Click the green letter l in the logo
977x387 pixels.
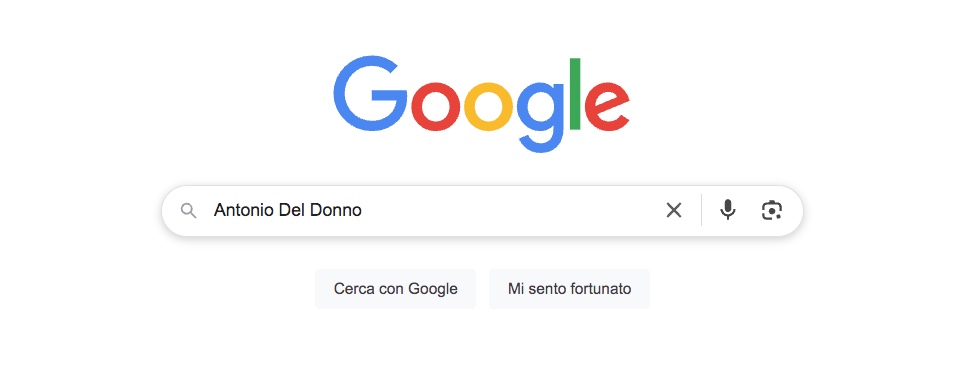click(575, 94)
